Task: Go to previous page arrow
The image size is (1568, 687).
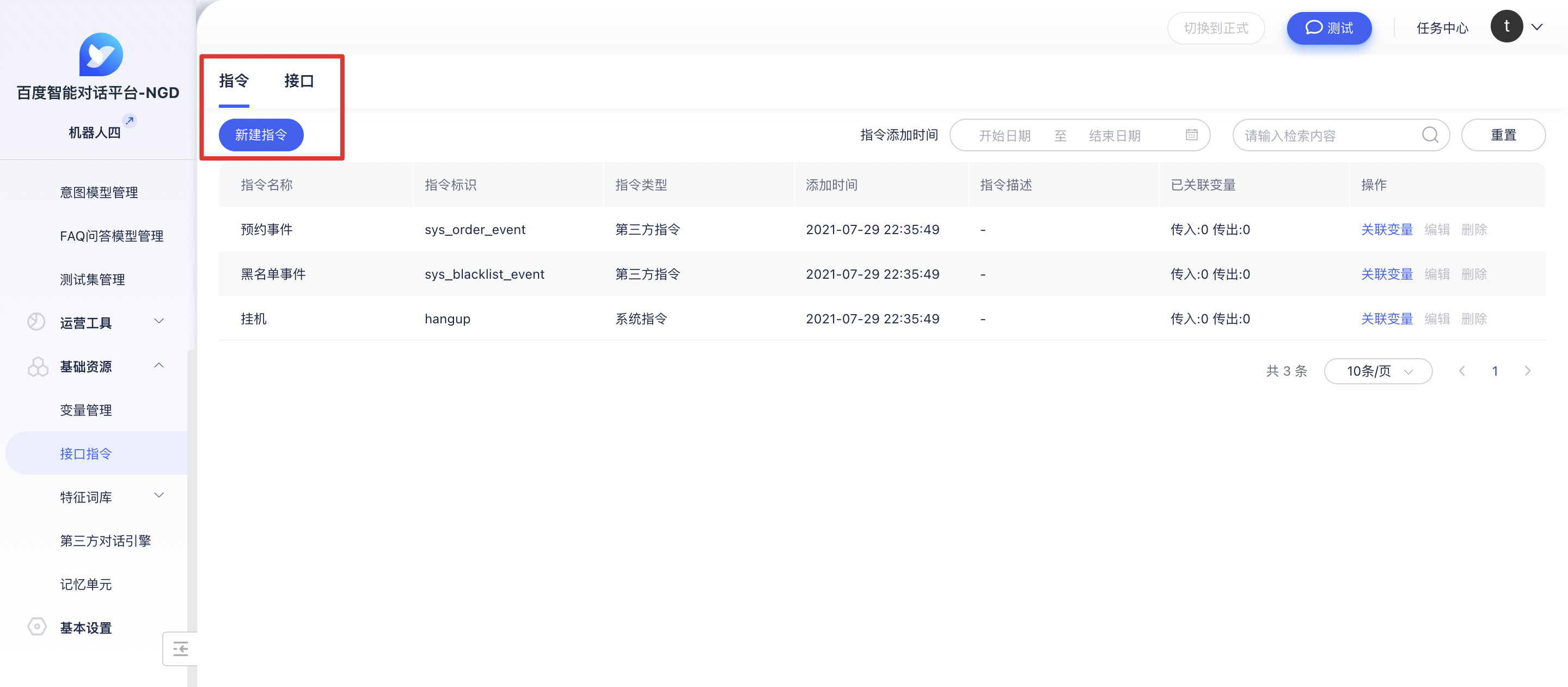Action: click(1461, 371)
